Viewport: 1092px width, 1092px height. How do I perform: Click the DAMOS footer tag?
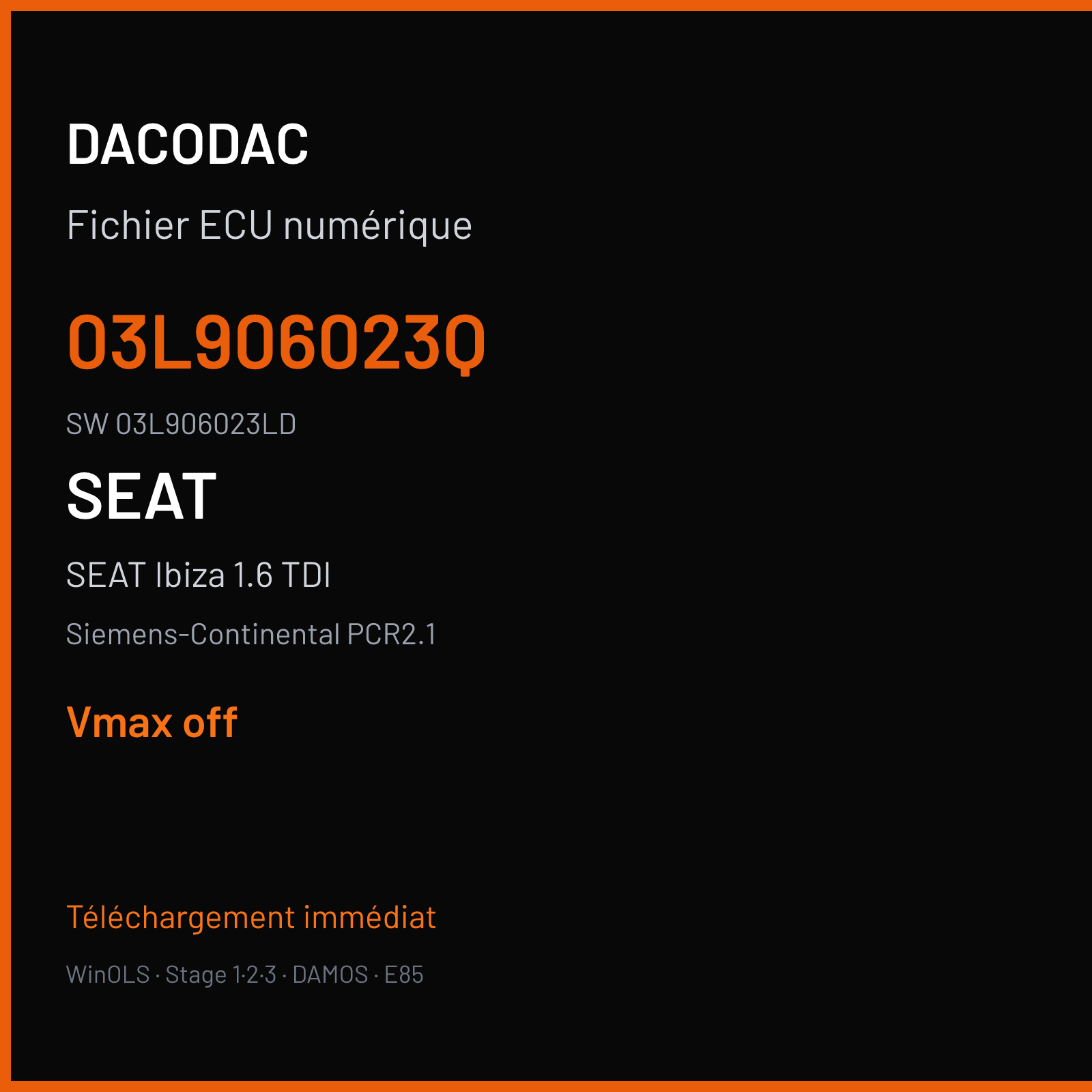click(x=330, y=975)
